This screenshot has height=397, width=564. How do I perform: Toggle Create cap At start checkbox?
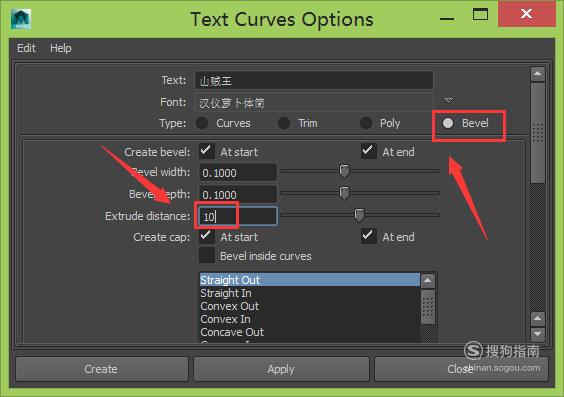tap(206, 236)
